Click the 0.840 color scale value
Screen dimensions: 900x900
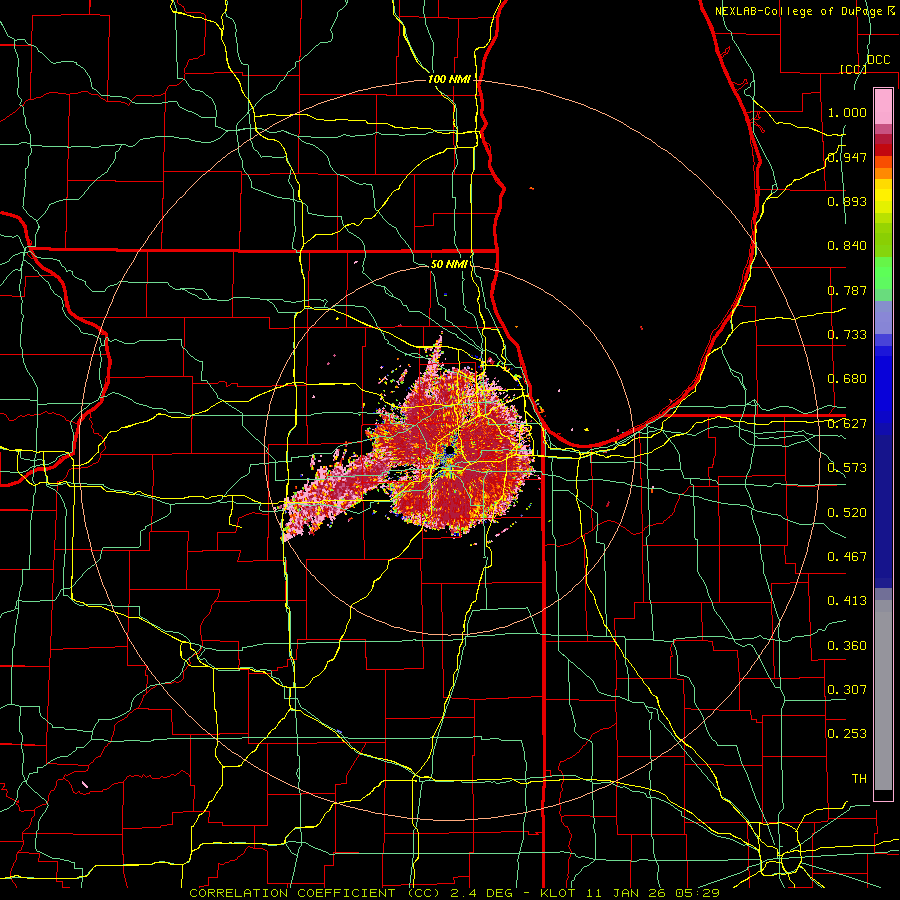click(847, 246)
